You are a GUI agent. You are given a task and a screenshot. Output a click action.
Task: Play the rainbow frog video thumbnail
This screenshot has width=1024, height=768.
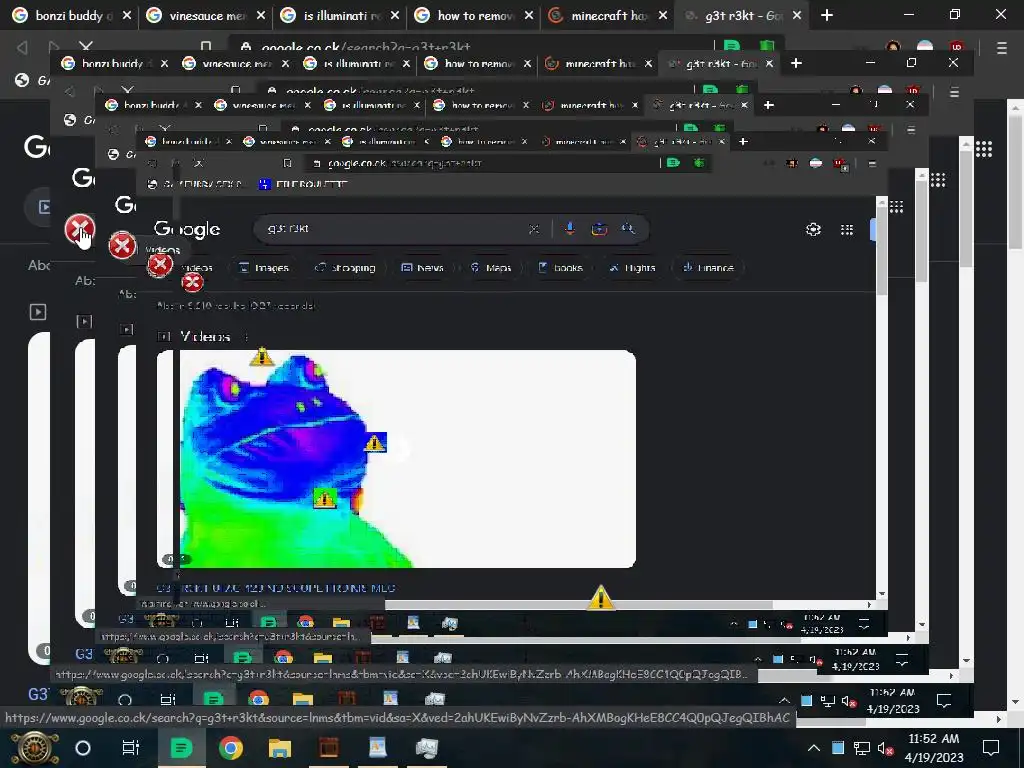click(396, 459)
